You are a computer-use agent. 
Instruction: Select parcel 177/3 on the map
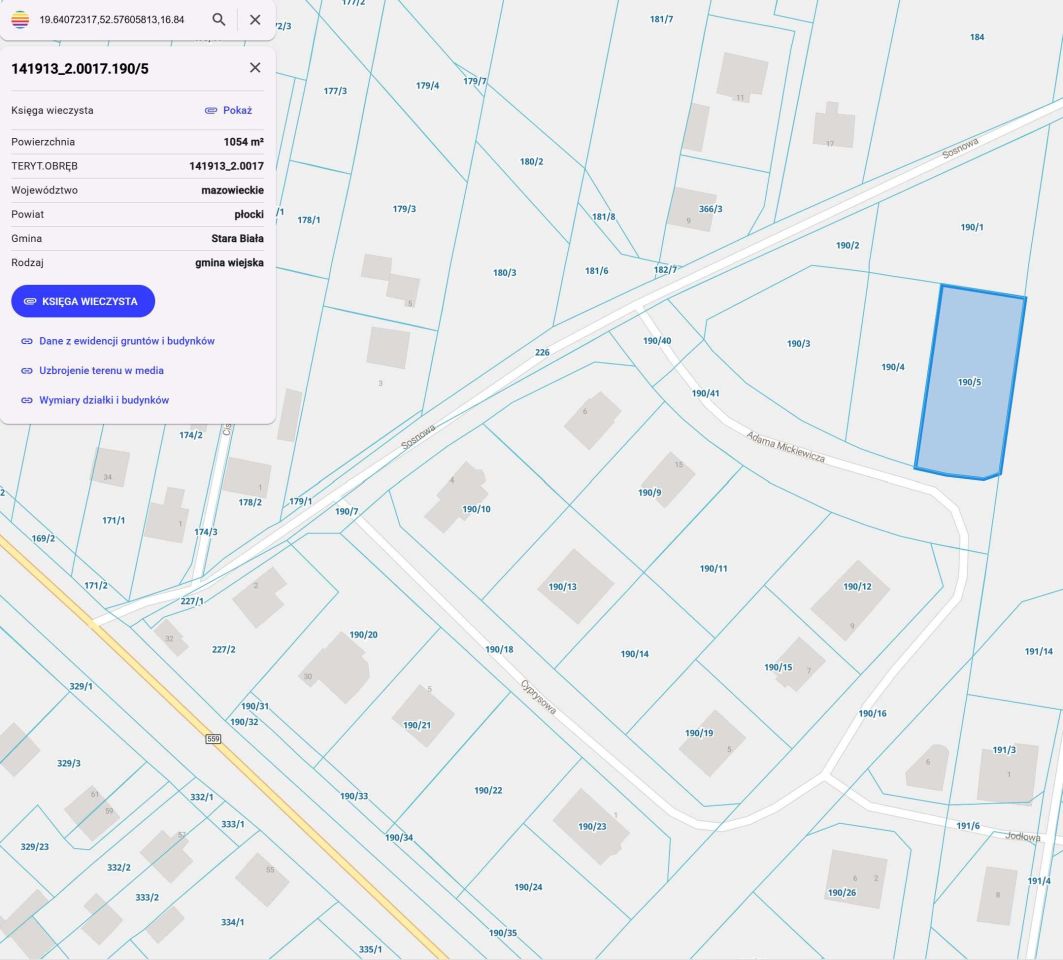point(335,91)
